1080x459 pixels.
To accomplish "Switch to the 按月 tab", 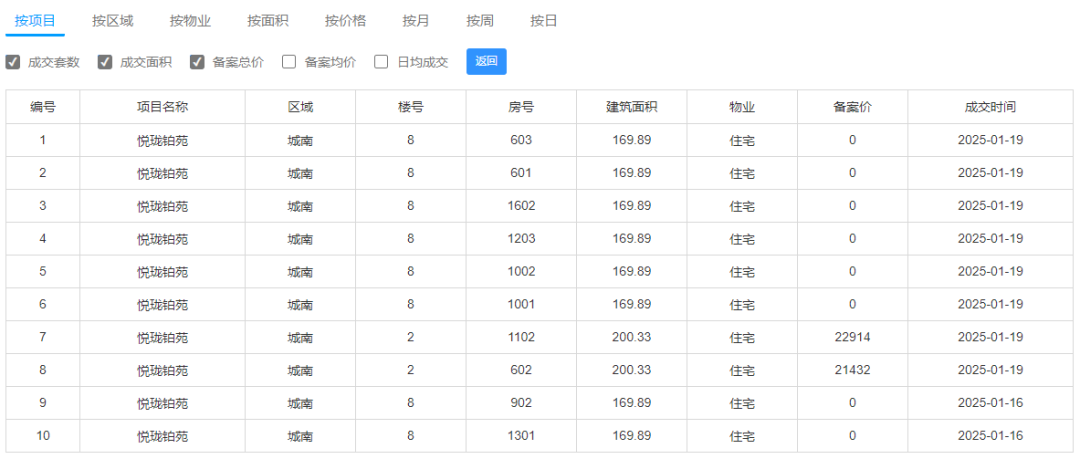I will click(x=416, y=21).
